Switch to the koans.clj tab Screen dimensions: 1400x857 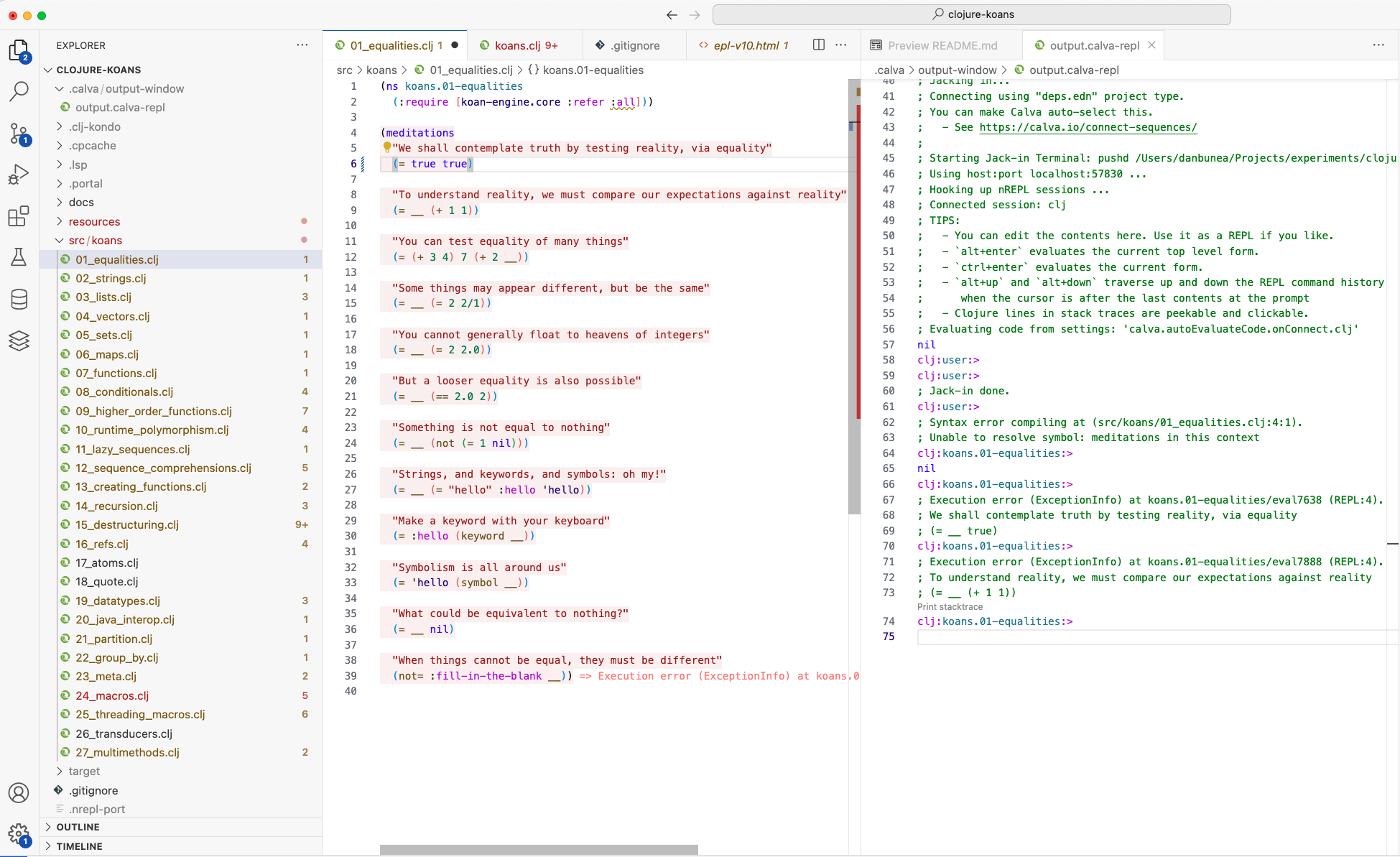[x=517, y=45]
